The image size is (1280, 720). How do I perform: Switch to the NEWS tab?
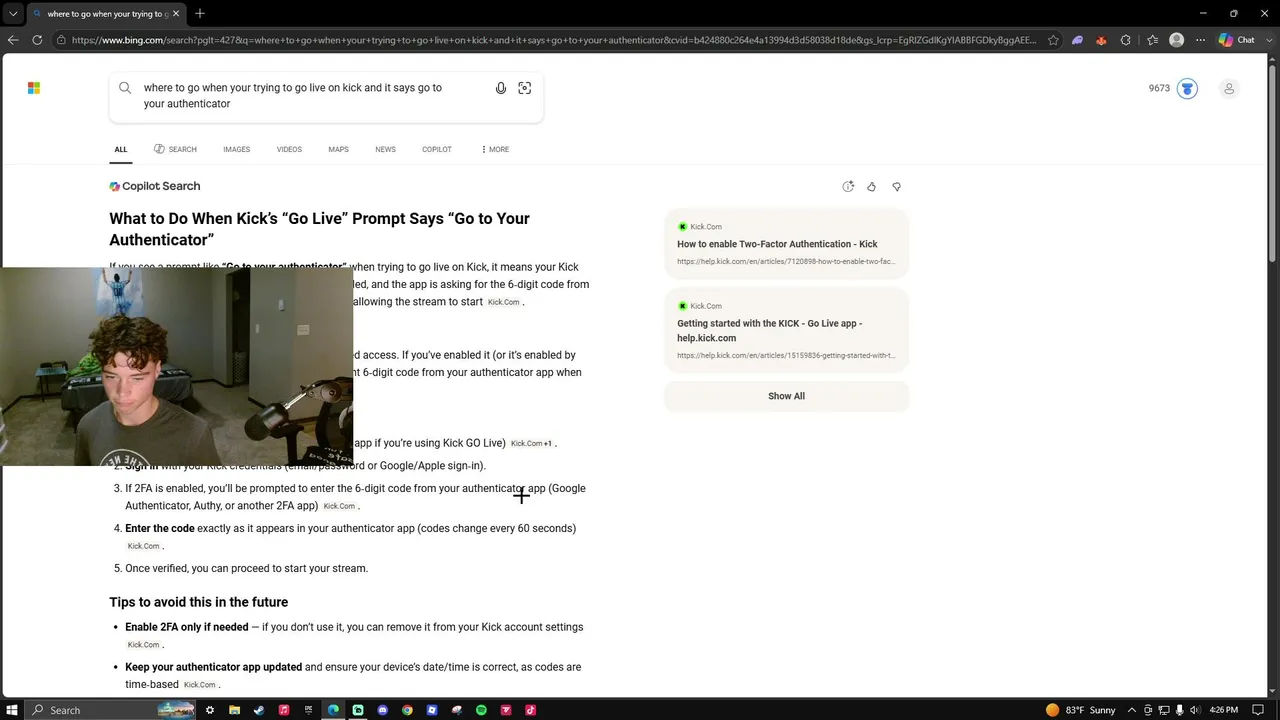click(386, 150)
